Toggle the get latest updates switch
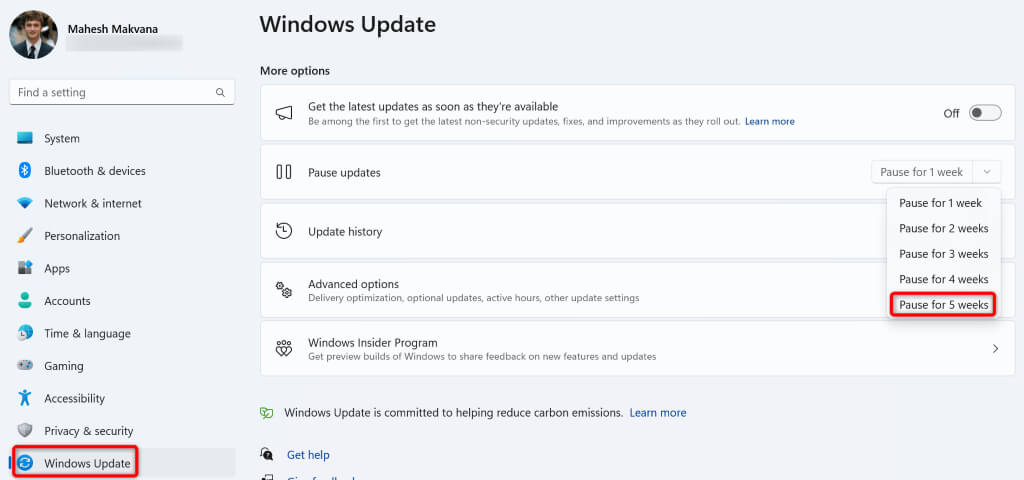1024x480 pixels. [x=984, y=113]
